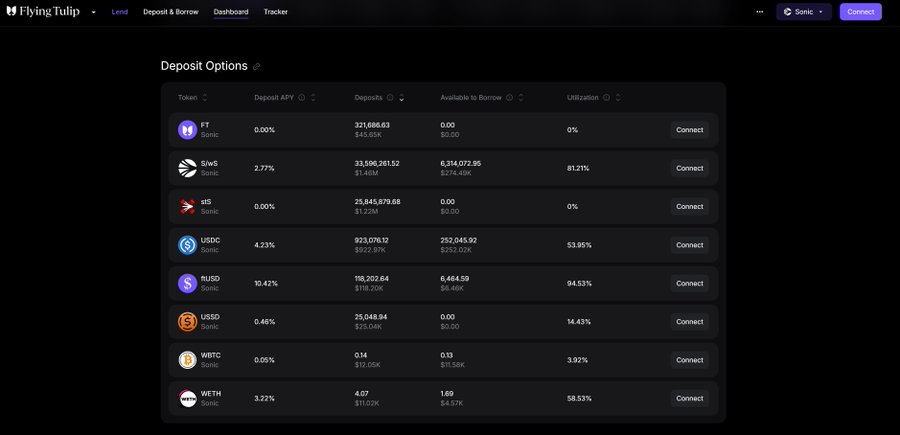Toggle the Deposits column sort arrow
Image resolution: width=900 pixels, height=435 pixels.
401,98
